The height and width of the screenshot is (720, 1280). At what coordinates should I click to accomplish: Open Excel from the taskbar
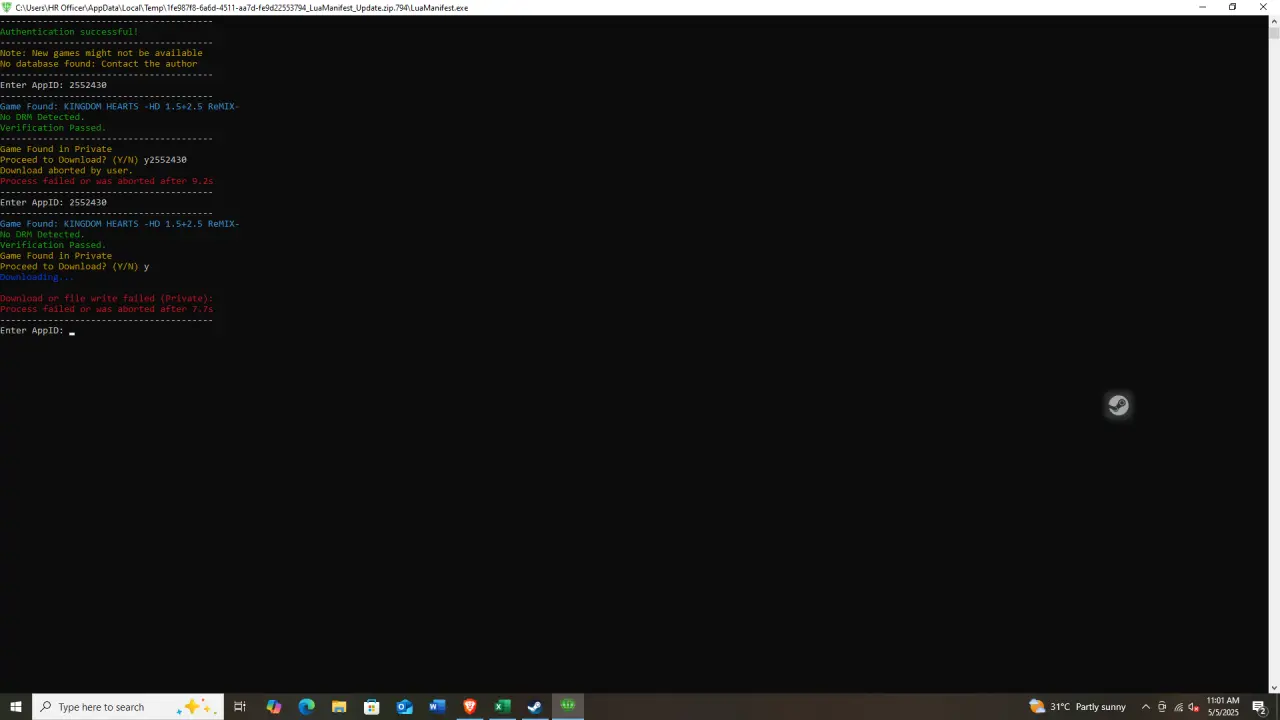point(502,707)
